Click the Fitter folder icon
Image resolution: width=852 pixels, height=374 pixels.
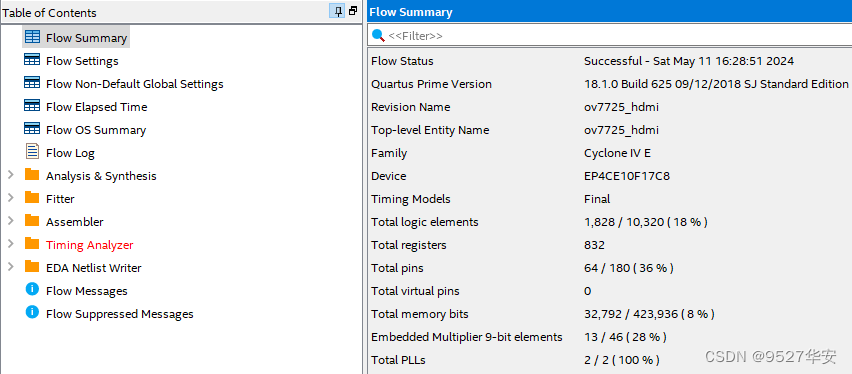point(32,197)
